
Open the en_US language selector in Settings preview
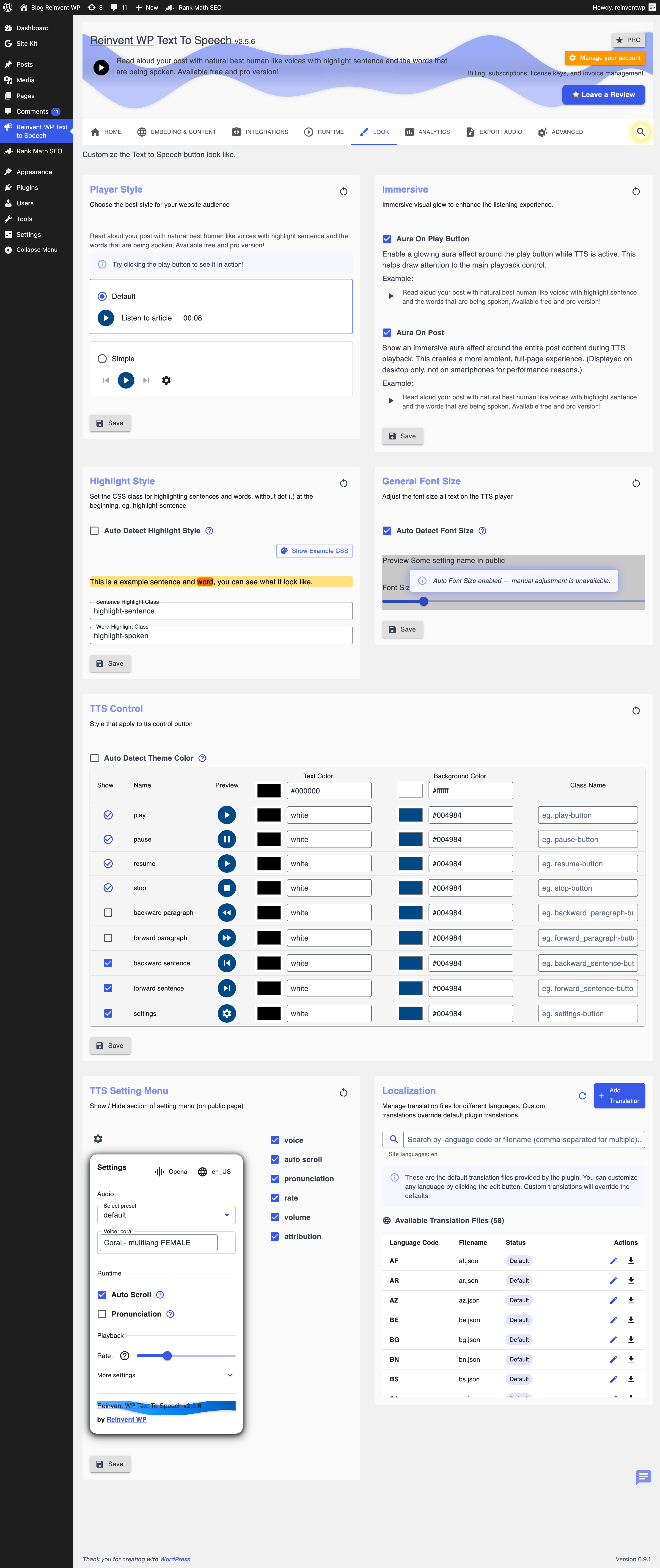point(214,1172)
